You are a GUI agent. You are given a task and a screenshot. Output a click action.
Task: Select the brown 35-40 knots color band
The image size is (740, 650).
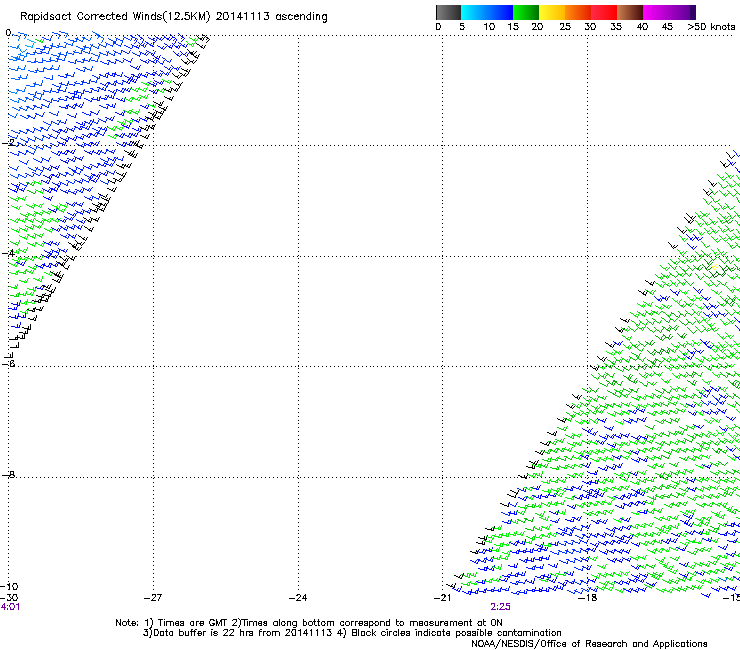click(x=630, y=12)
